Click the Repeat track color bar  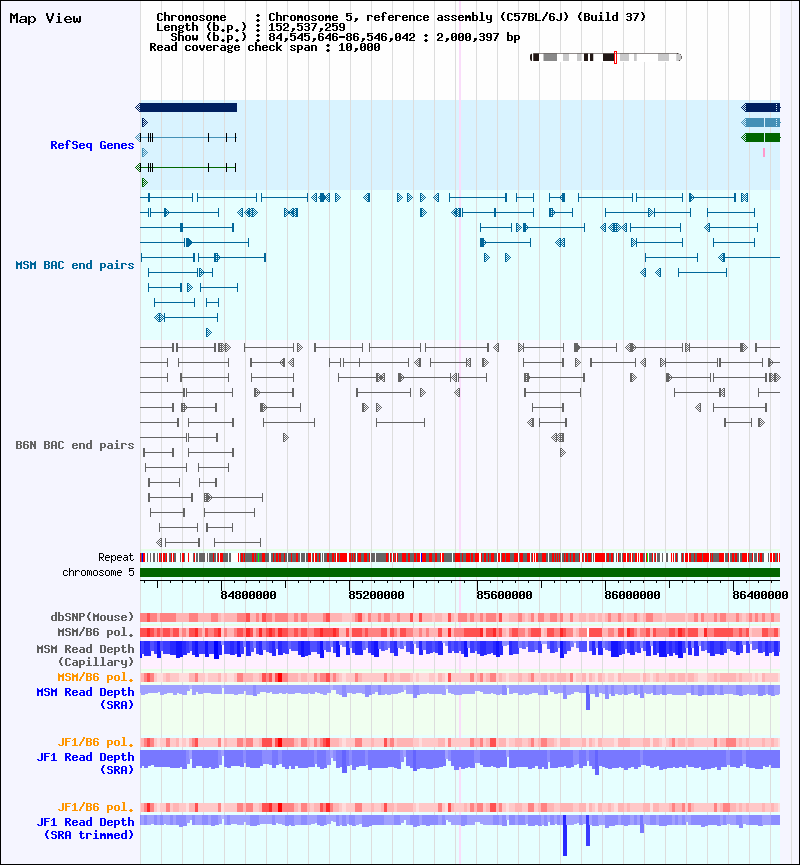(460, 558)
